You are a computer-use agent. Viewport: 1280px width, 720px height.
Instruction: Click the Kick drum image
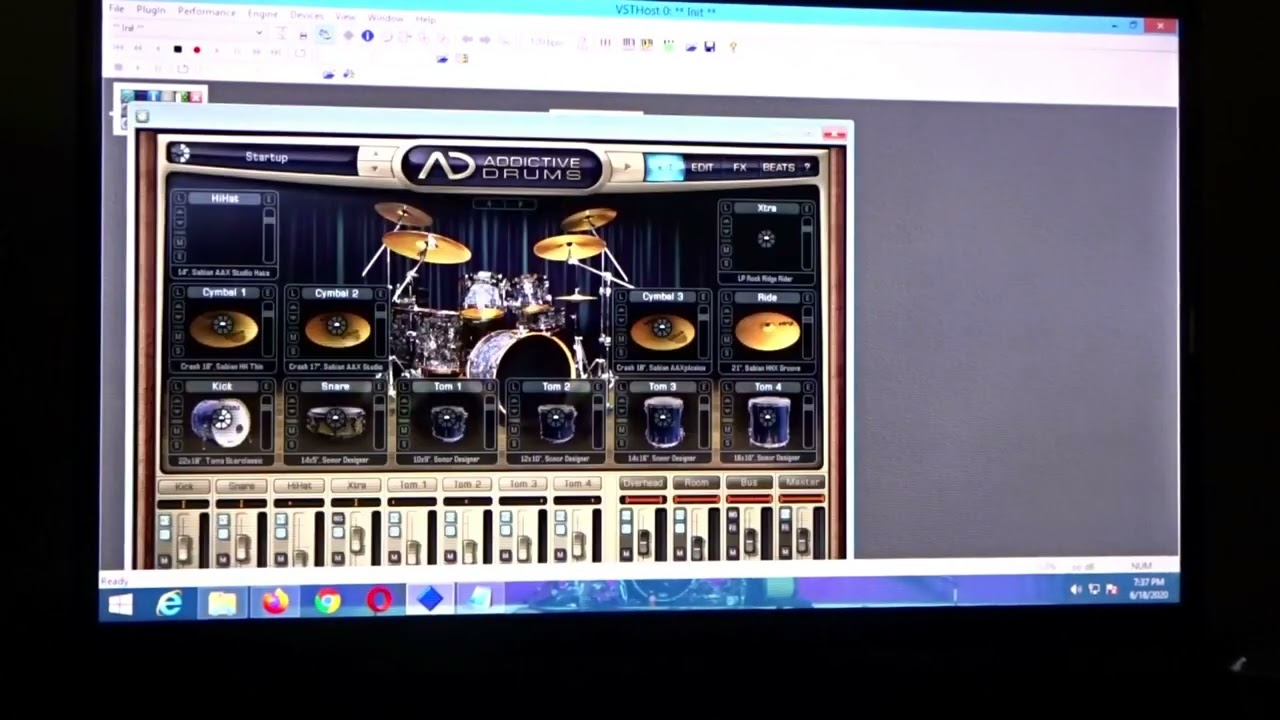[x=220, y=423]
